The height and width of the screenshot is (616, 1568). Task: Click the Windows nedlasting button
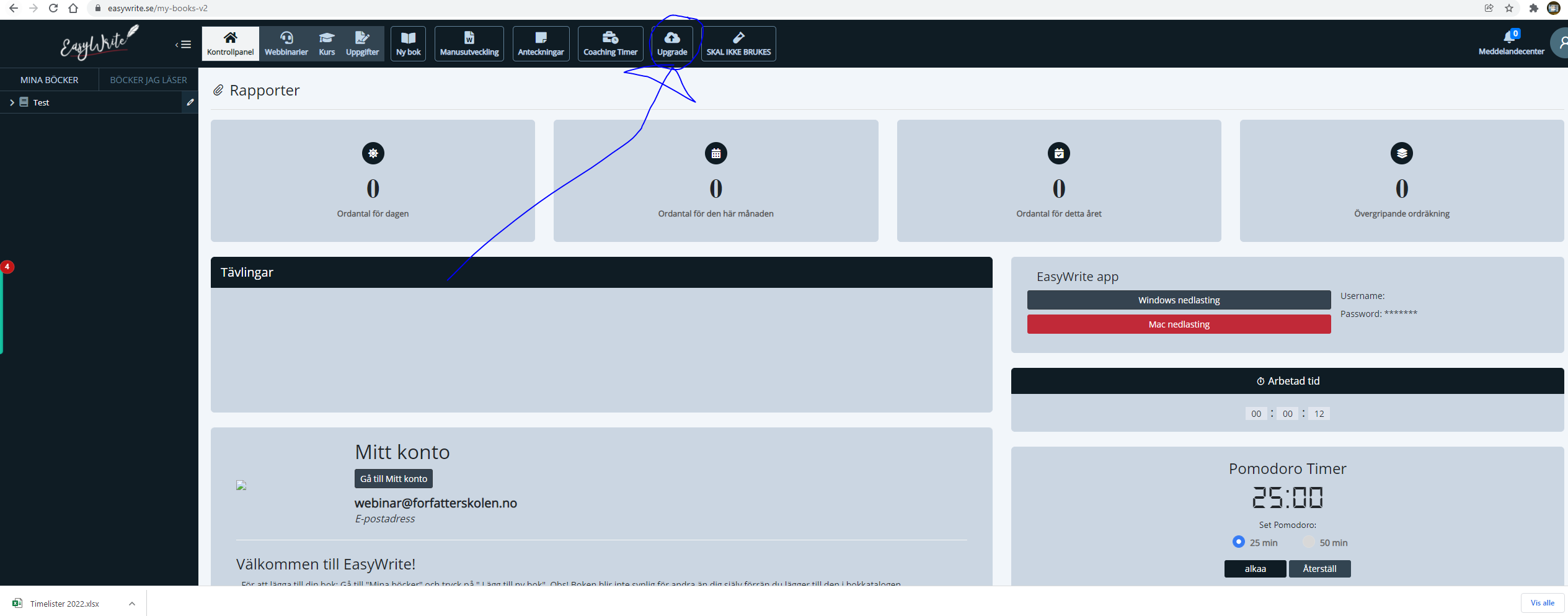coord(1179,300)
